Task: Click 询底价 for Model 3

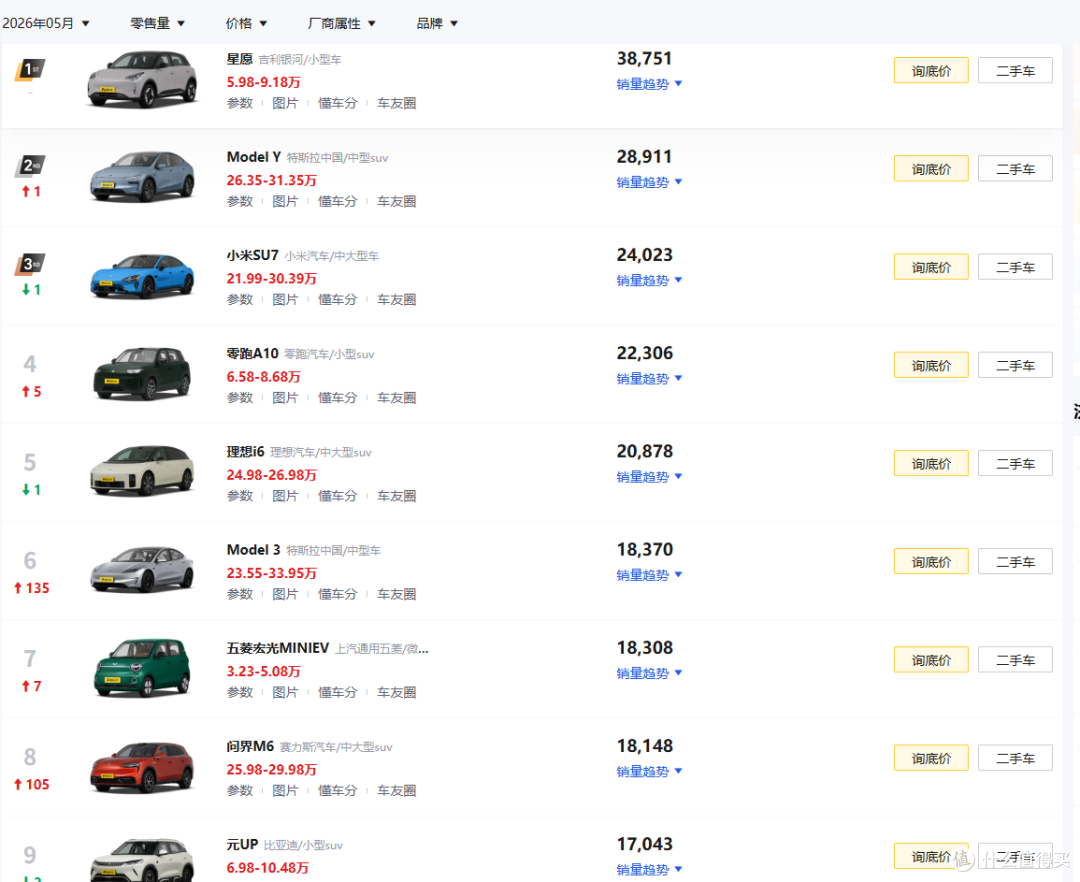Action: click(x=931, y=562)
